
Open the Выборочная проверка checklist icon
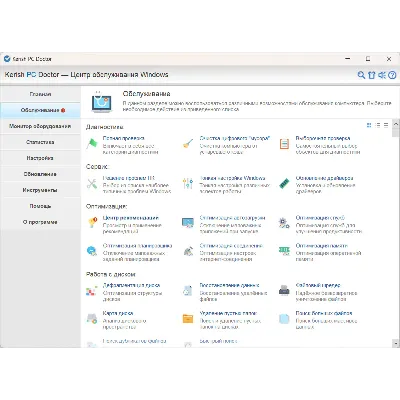[284, 144]
